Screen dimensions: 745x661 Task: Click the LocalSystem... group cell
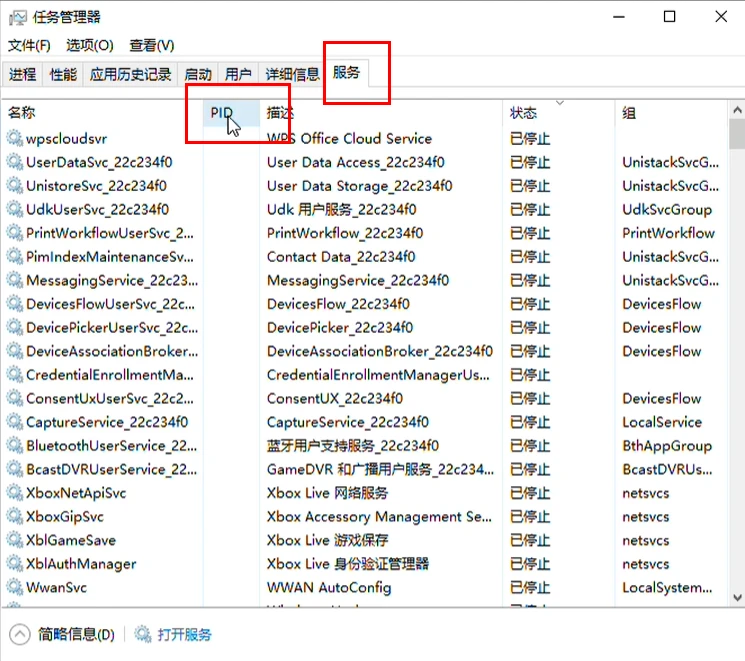tap(667, 587)
